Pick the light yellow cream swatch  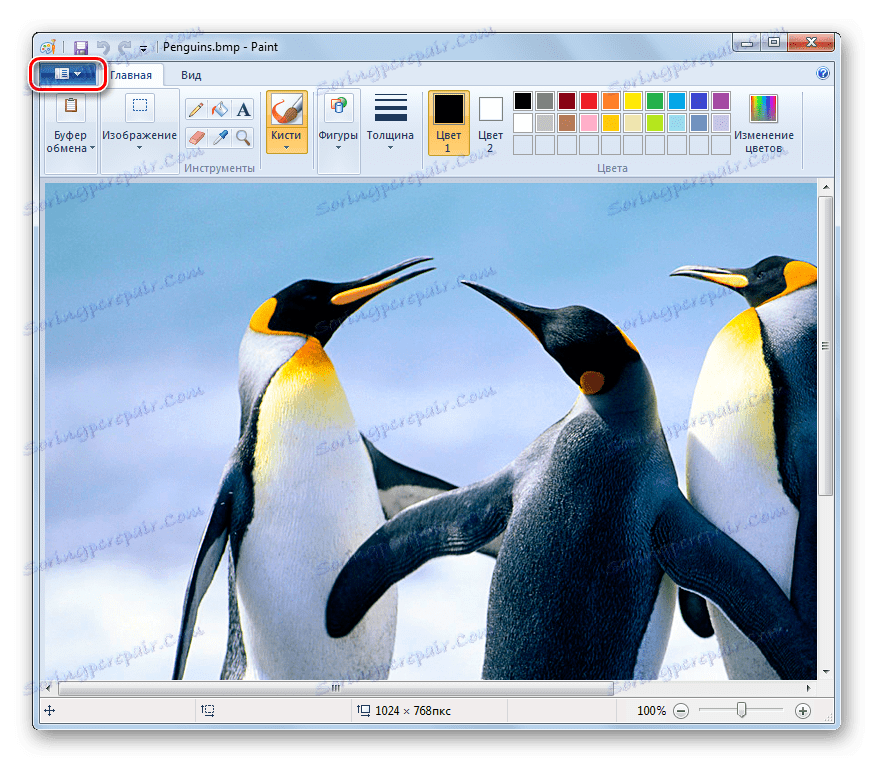pos(633,123)
